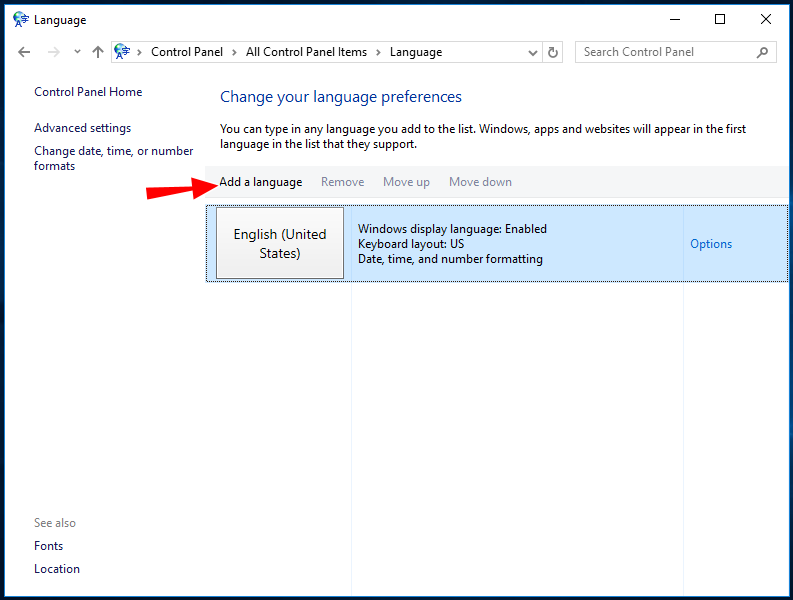This screenshot has width=793, height=600.
Task: Expand chevron before Control Panel breadcrumb
Action: click(x=139, y=52)
